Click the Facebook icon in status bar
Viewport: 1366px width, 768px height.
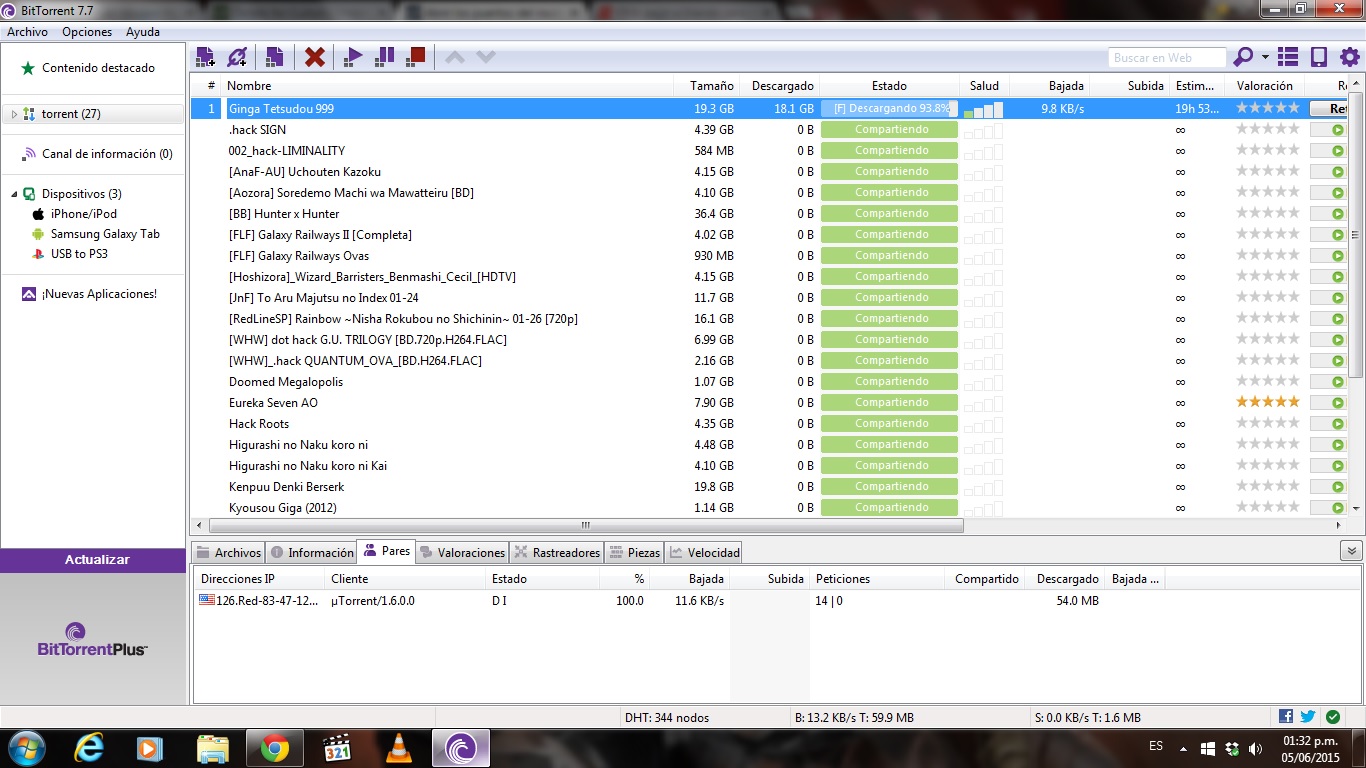[1286, 717]
